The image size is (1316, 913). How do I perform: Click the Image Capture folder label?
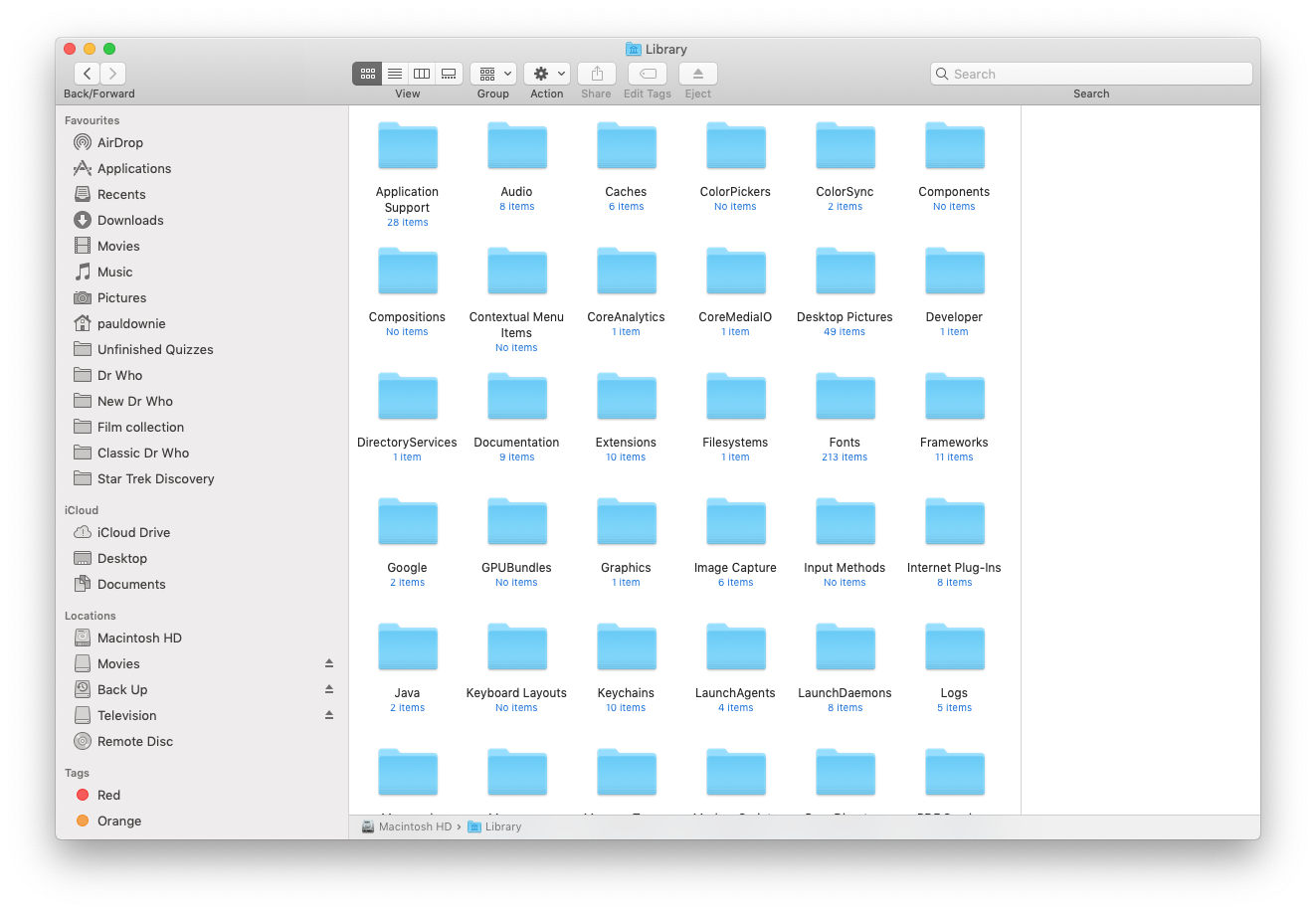(735, 568)
